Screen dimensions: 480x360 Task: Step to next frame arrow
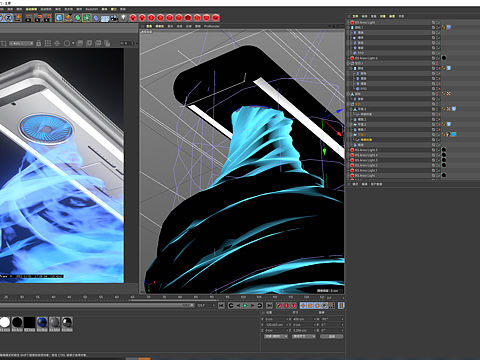pos(252,305)
